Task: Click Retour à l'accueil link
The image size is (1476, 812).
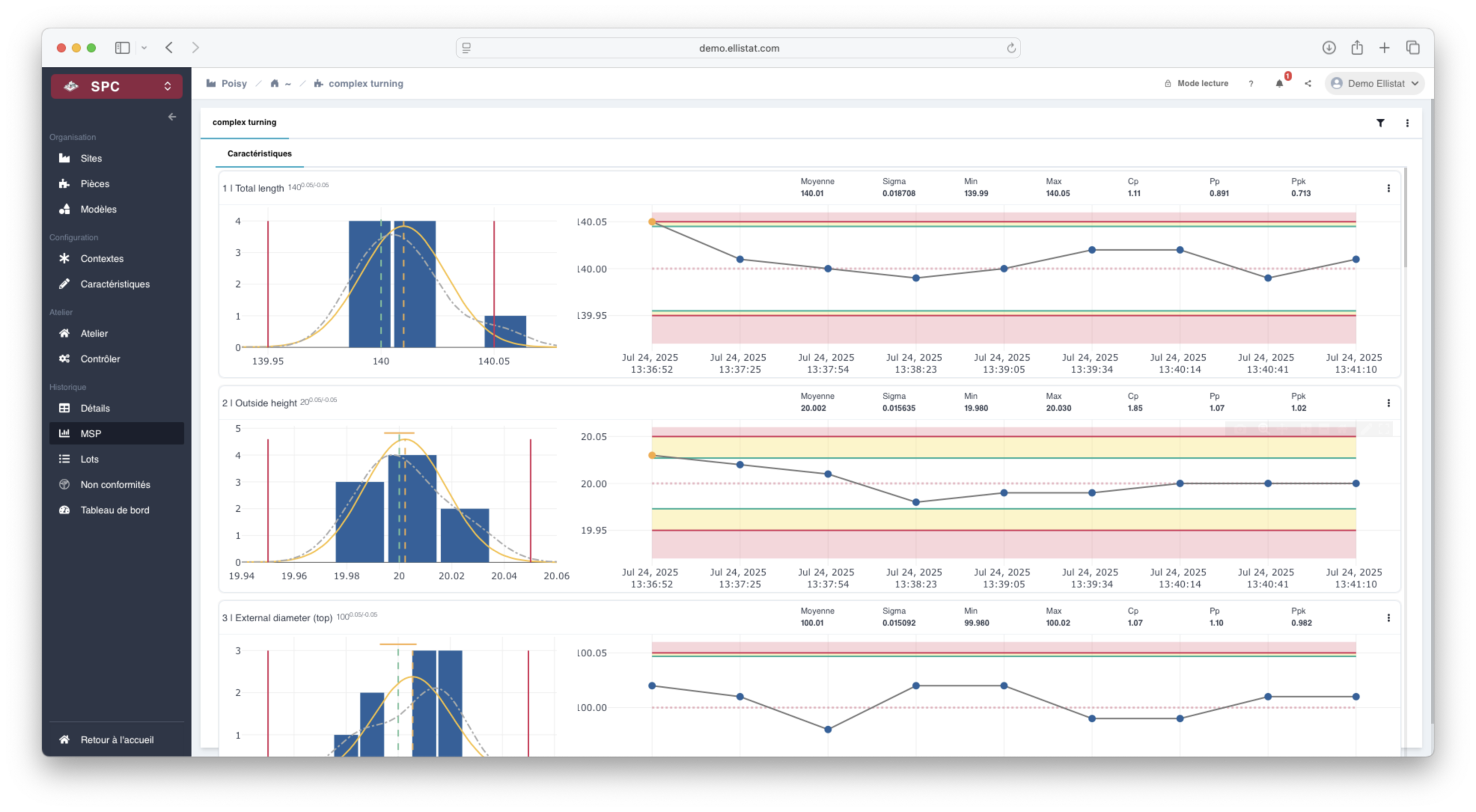Action: pyautogui.click(x=116, y=739)
